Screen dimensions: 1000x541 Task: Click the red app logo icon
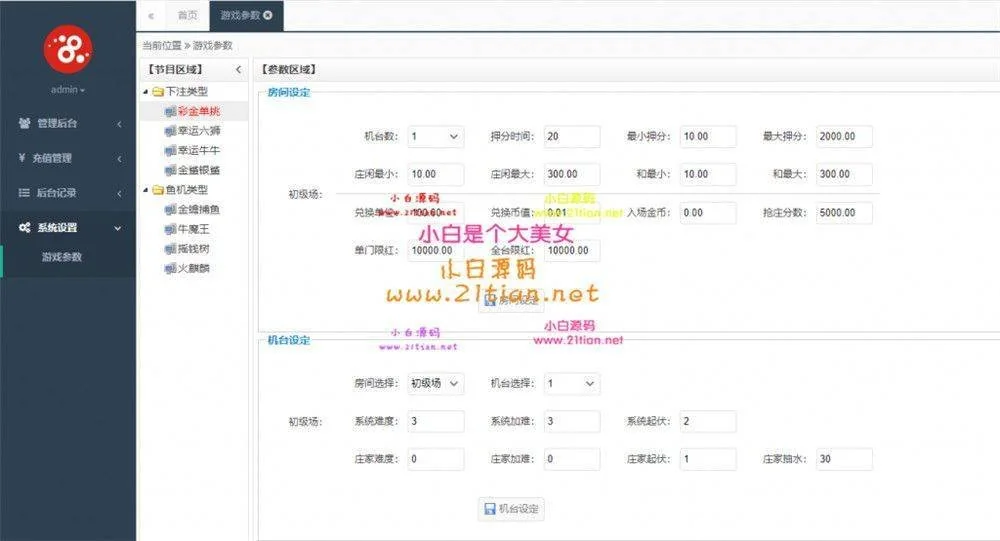pyautogui.click(x=68, y=48)
